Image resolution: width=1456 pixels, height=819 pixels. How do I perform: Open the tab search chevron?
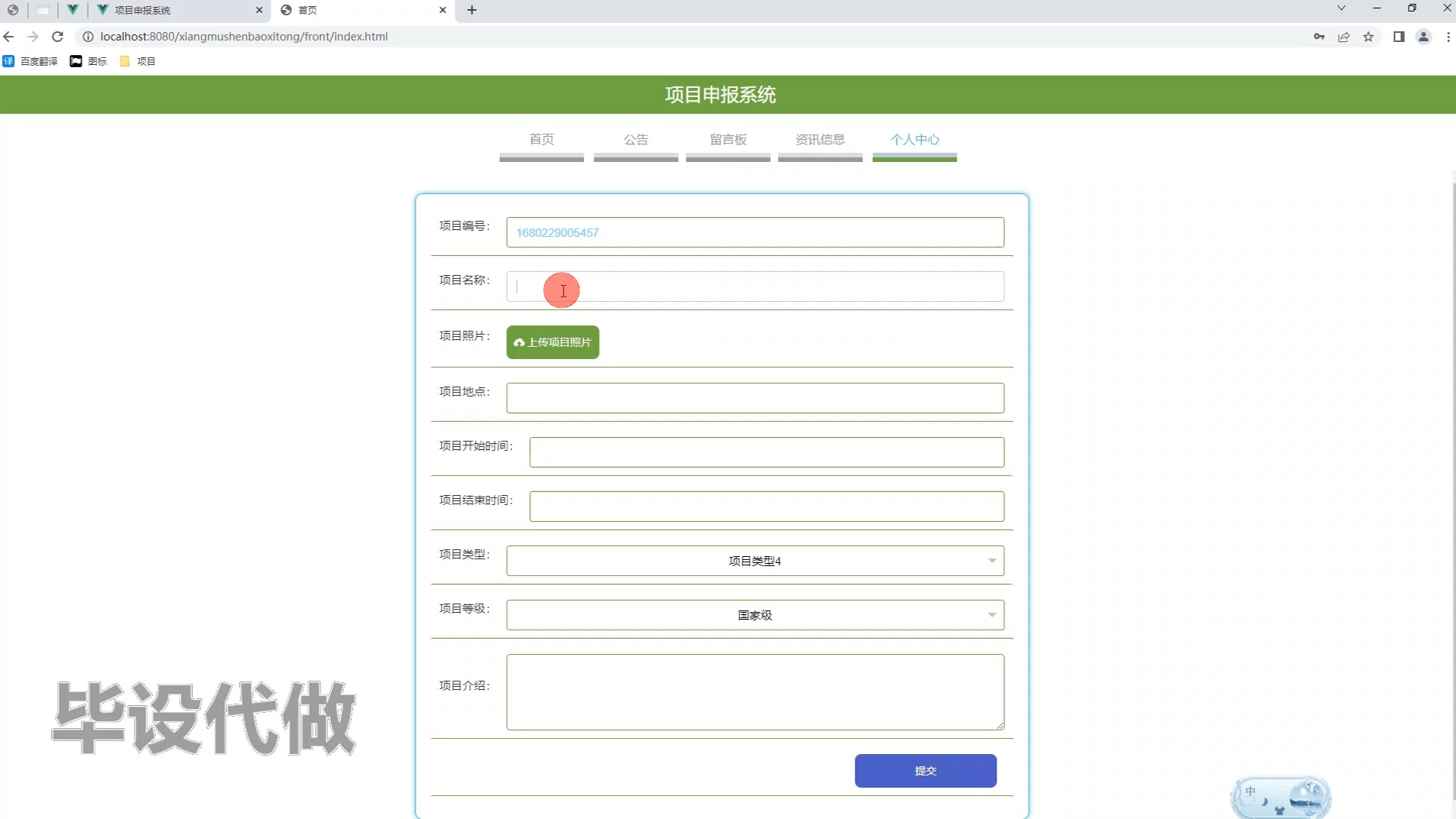point(1341,8)
